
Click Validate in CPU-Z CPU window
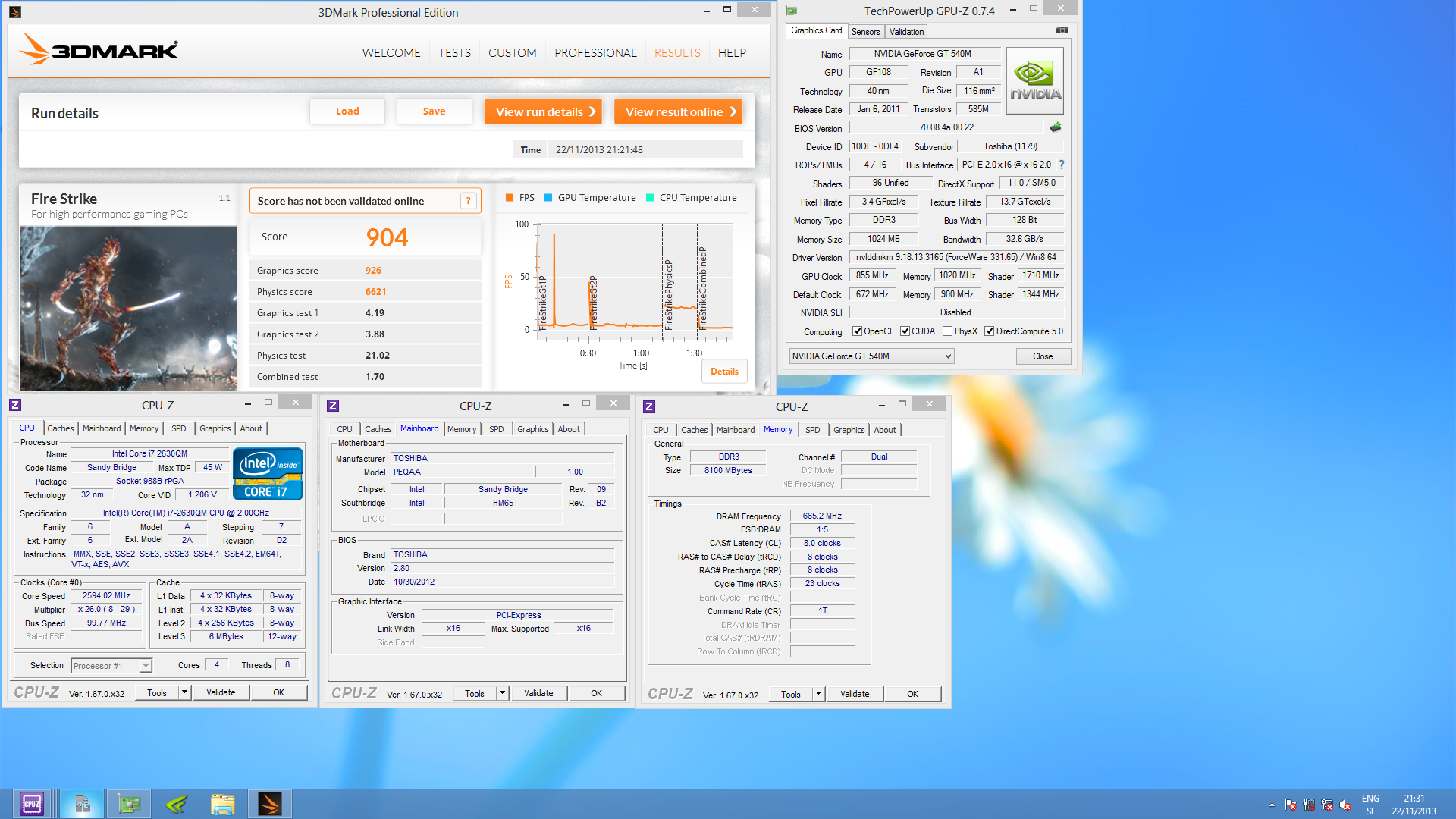pyautogui.click(x=221, y=692)
